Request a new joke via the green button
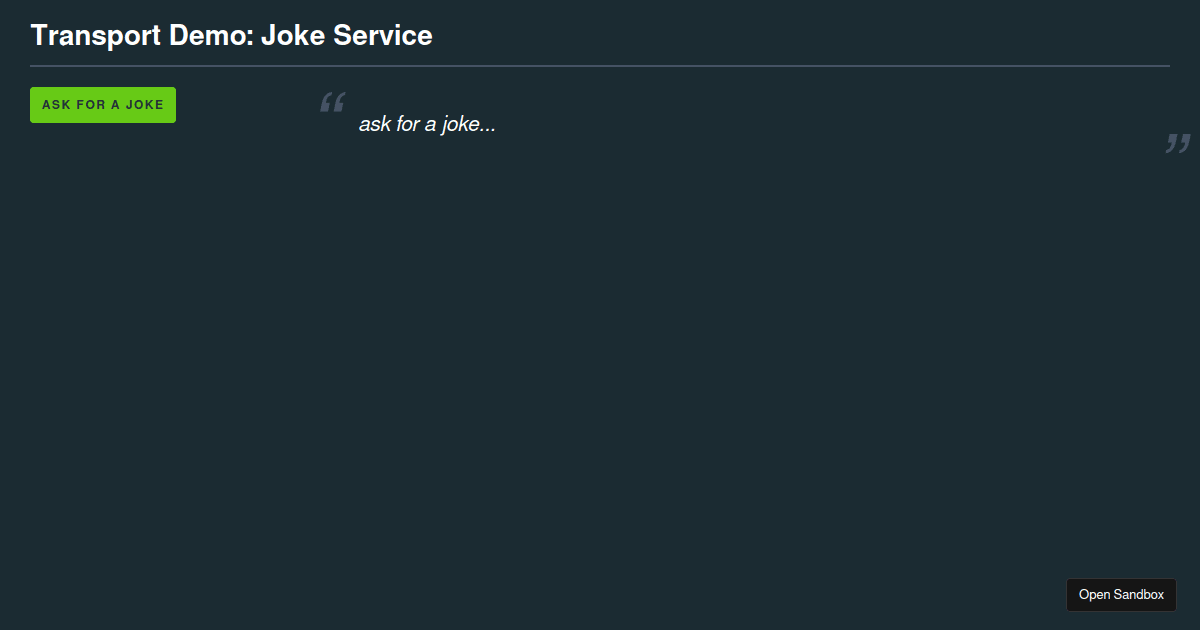 (x=102, y=105)
